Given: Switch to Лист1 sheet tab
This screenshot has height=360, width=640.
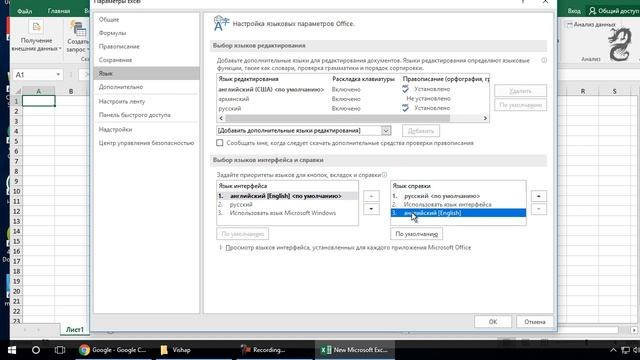Looking at the screenshot, I should point(75,329).
